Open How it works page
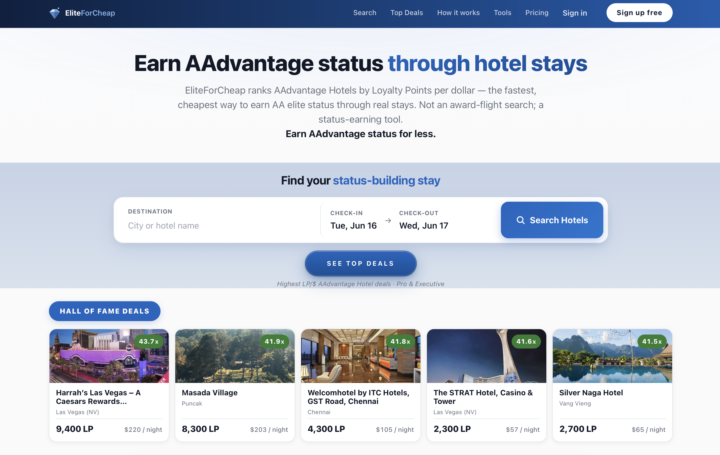720x455 pixels. (458, 13)
